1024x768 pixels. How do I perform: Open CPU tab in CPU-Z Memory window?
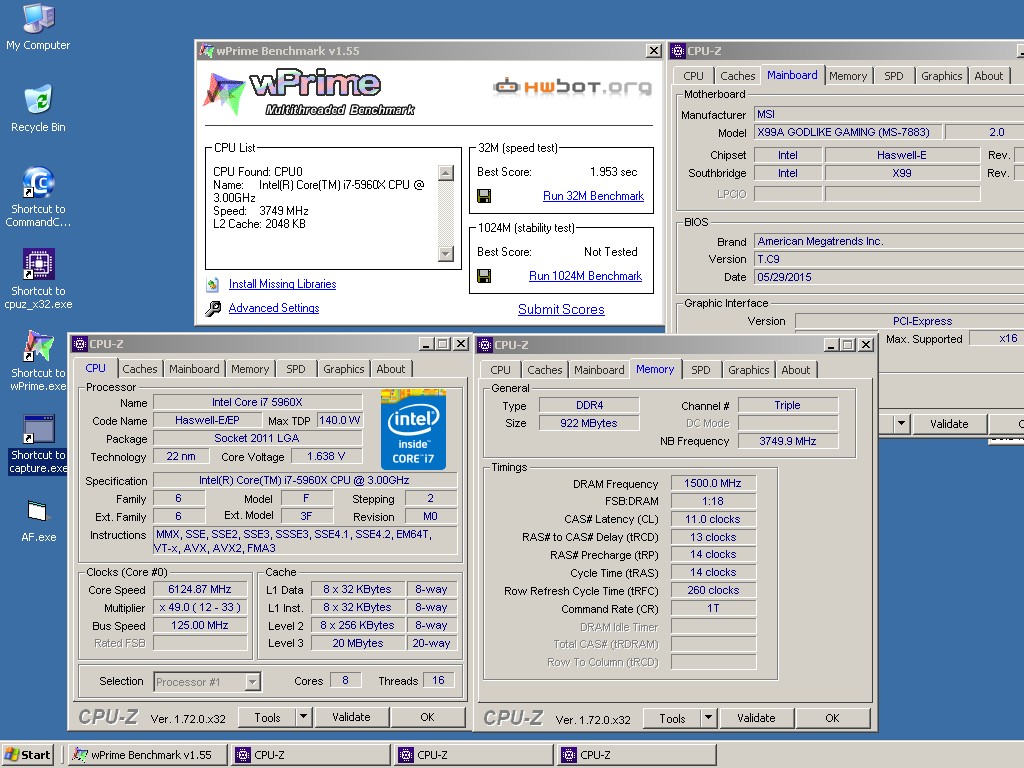(x=500, y=370)
